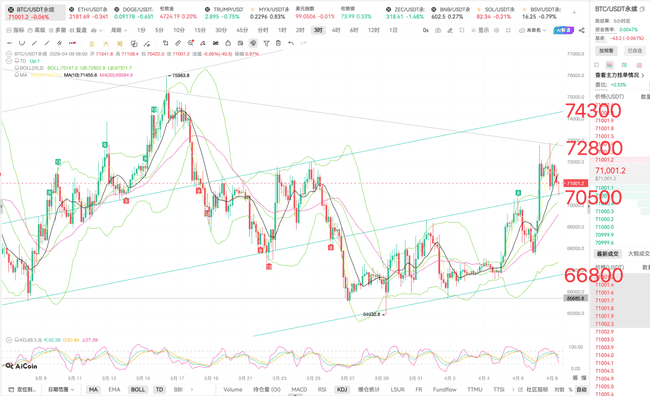Click the AI 解读 badge
Screen dimensions: 650x396
coord(563,30)
